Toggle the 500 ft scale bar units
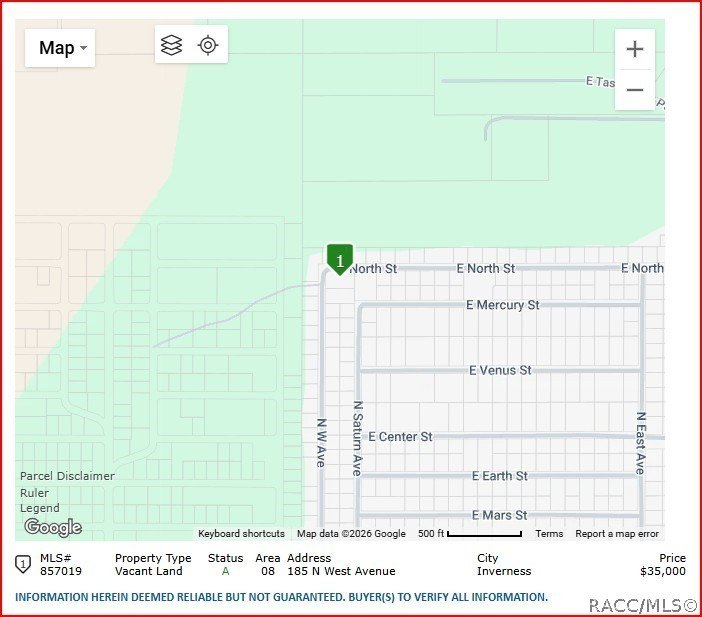 pos(470,534)
